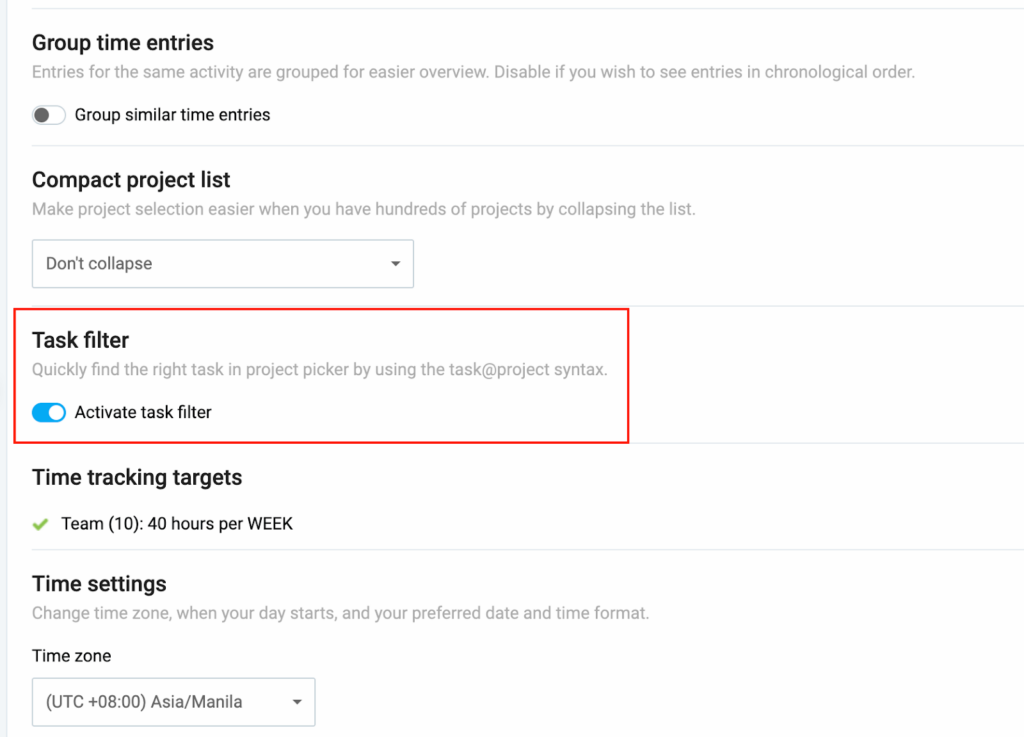
Task: Click the task@project syntax description text
Action: point(320,369)
